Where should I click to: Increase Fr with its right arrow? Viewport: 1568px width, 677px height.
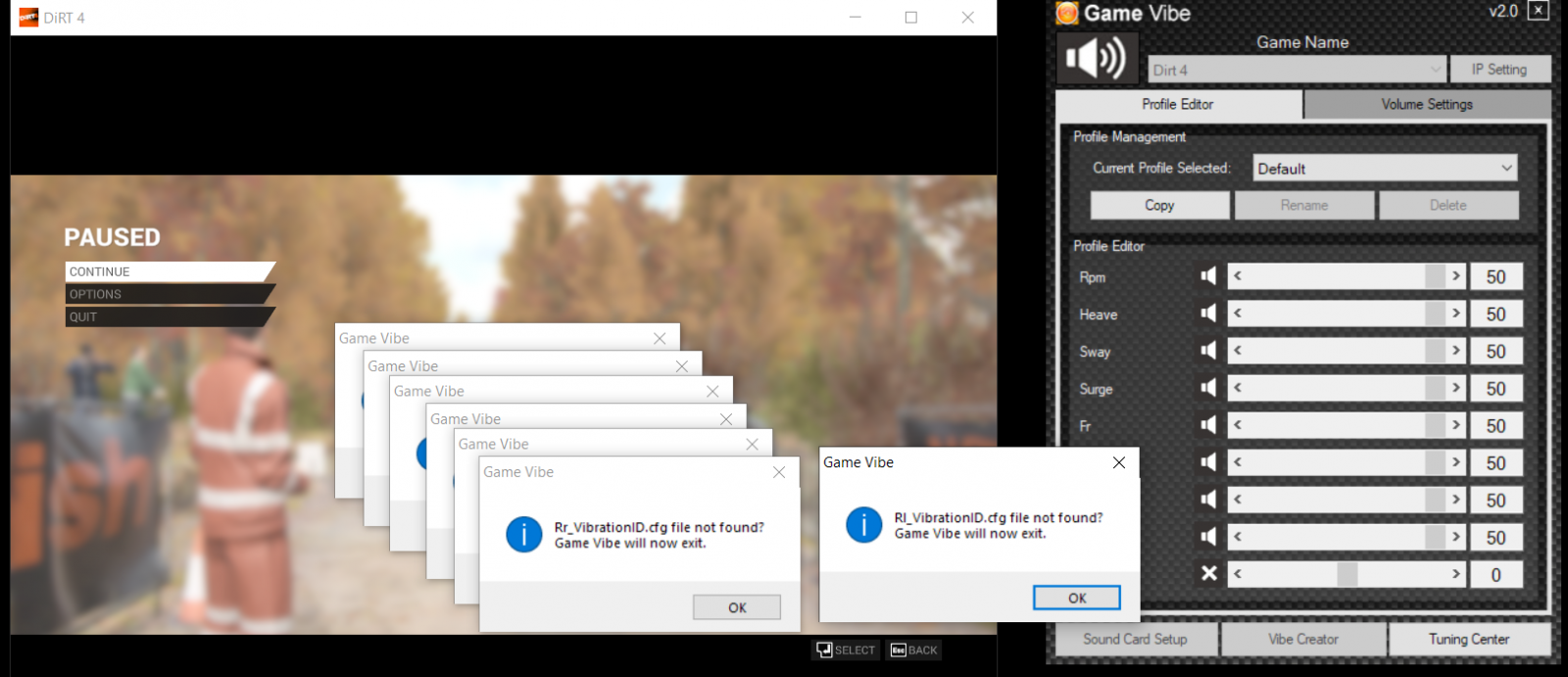[x=1456, y=425]
